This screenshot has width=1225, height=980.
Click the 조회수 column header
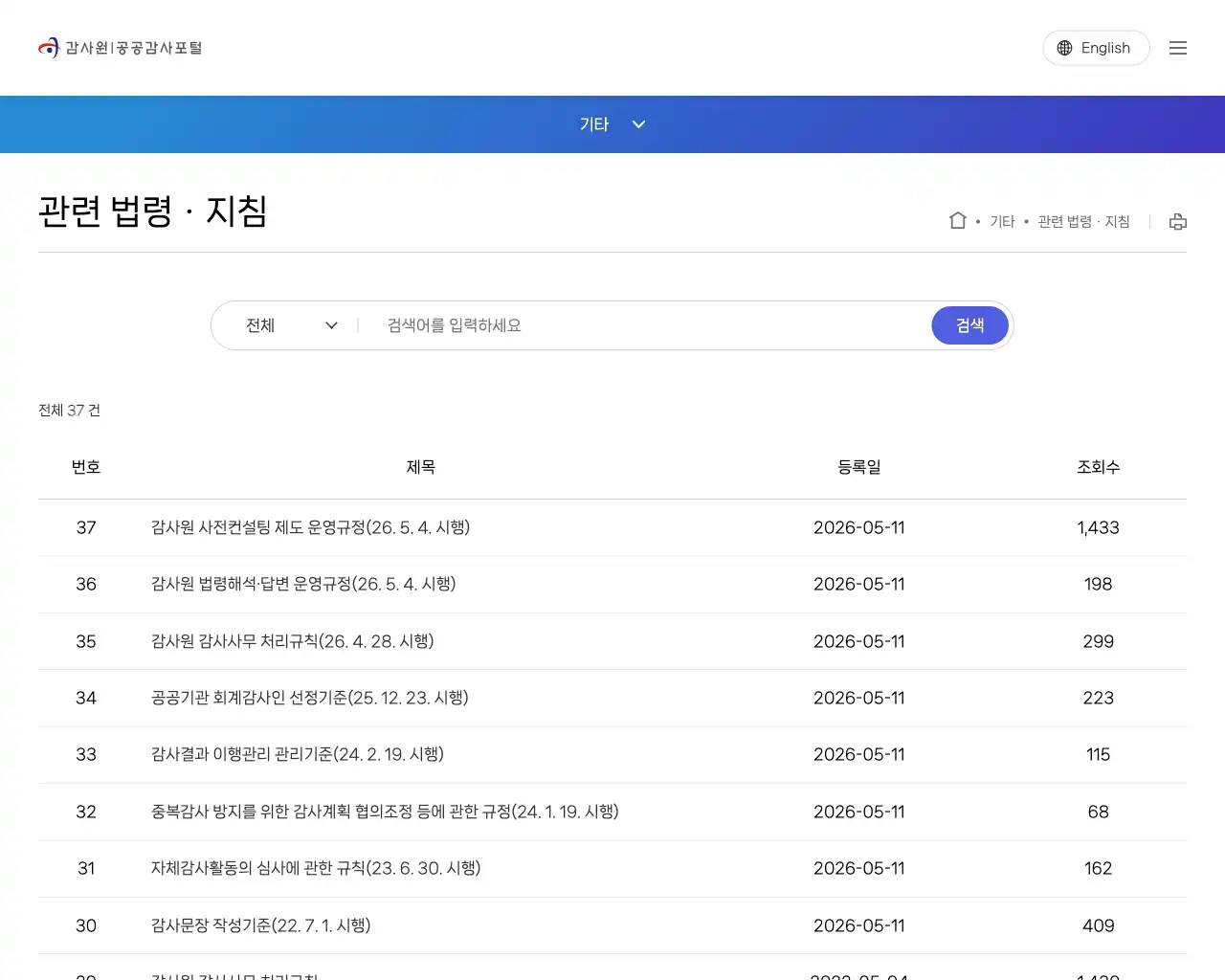(x=1099, y=467)
